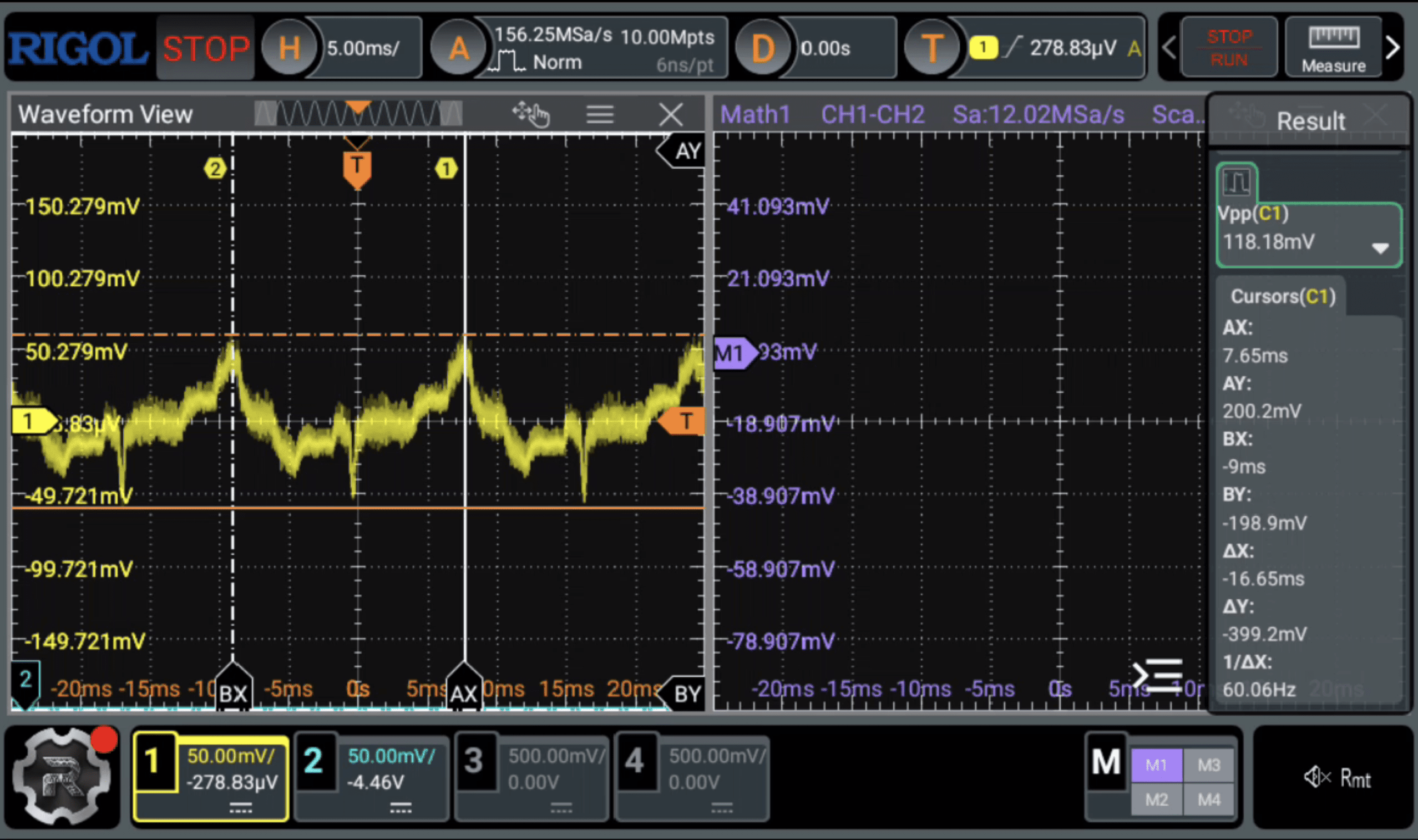
Task: Click the move/touch gesture icon in Waveform View
Action: [531, 114]
